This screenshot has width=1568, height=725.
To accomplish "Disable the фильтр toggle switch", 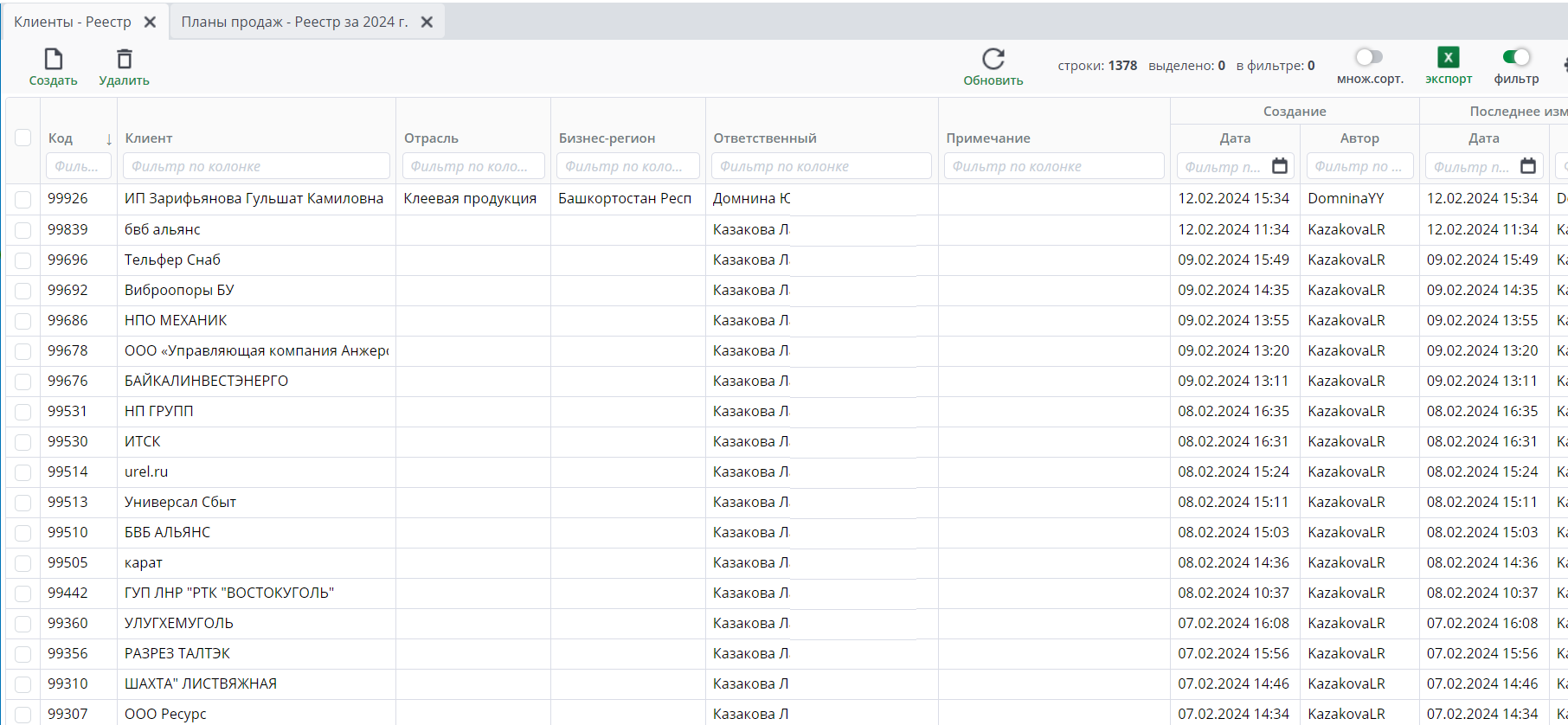I will tap(1516, 57).
